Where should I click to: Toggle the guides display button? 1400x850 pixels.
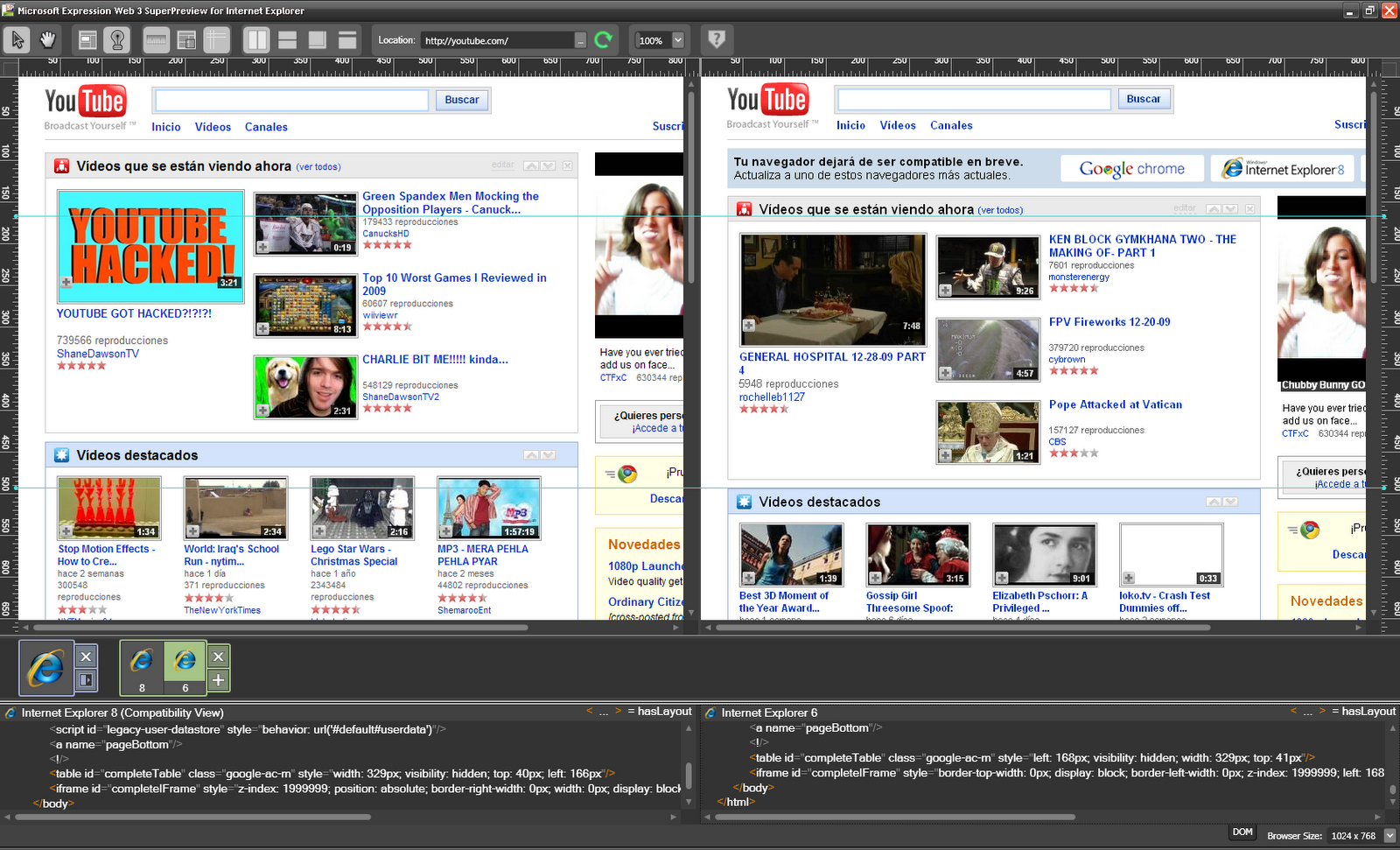216,39
